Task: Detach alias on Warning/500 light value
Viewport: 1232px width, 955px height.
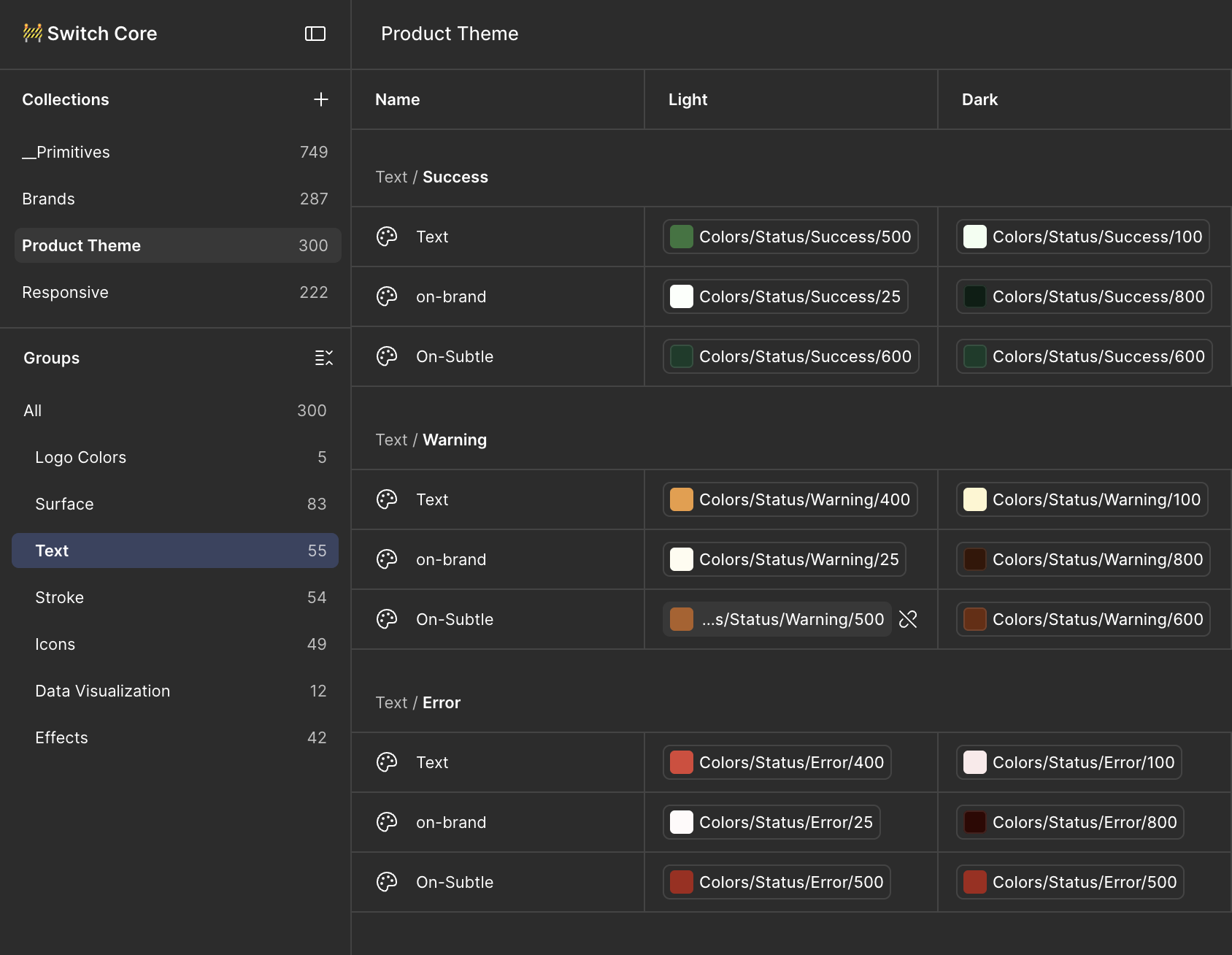Action: [908, 619]
